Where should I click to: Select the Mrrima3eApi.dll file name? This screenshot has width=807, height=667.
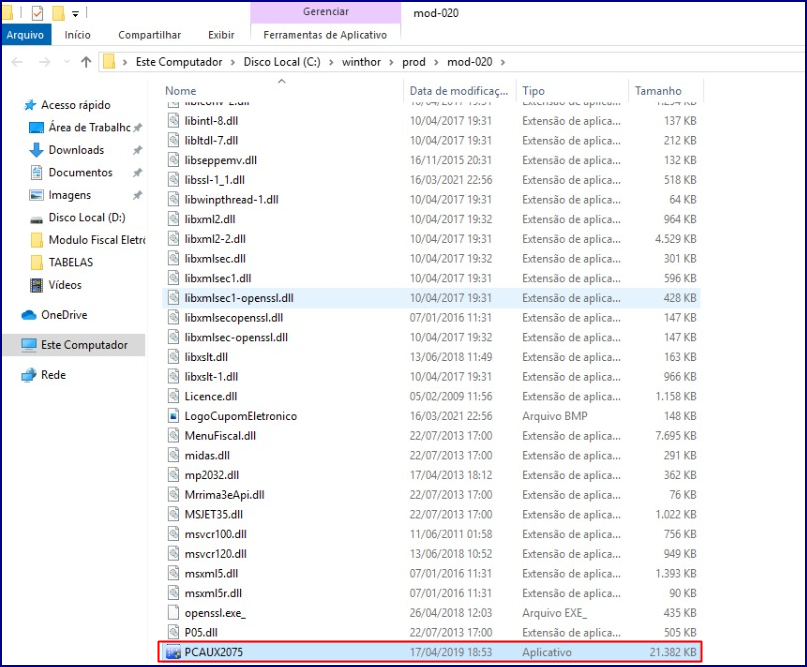pyautogui.click(x=224, y=495)
